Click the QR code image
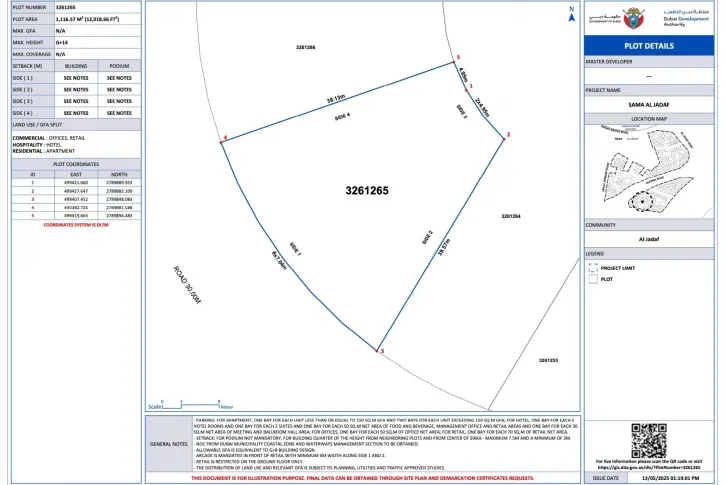The image size is (726, 485). click(x=649, y=440)
